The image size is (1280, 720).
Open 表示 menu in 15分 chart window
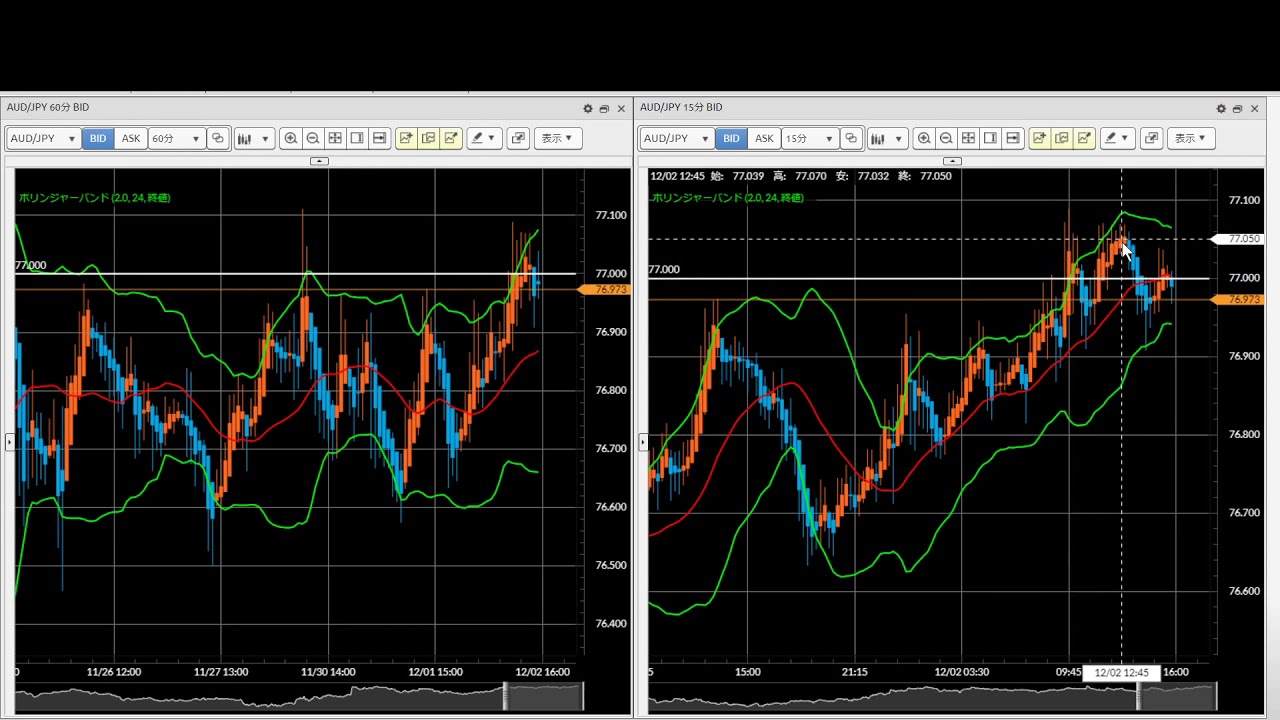[1191, 138]
